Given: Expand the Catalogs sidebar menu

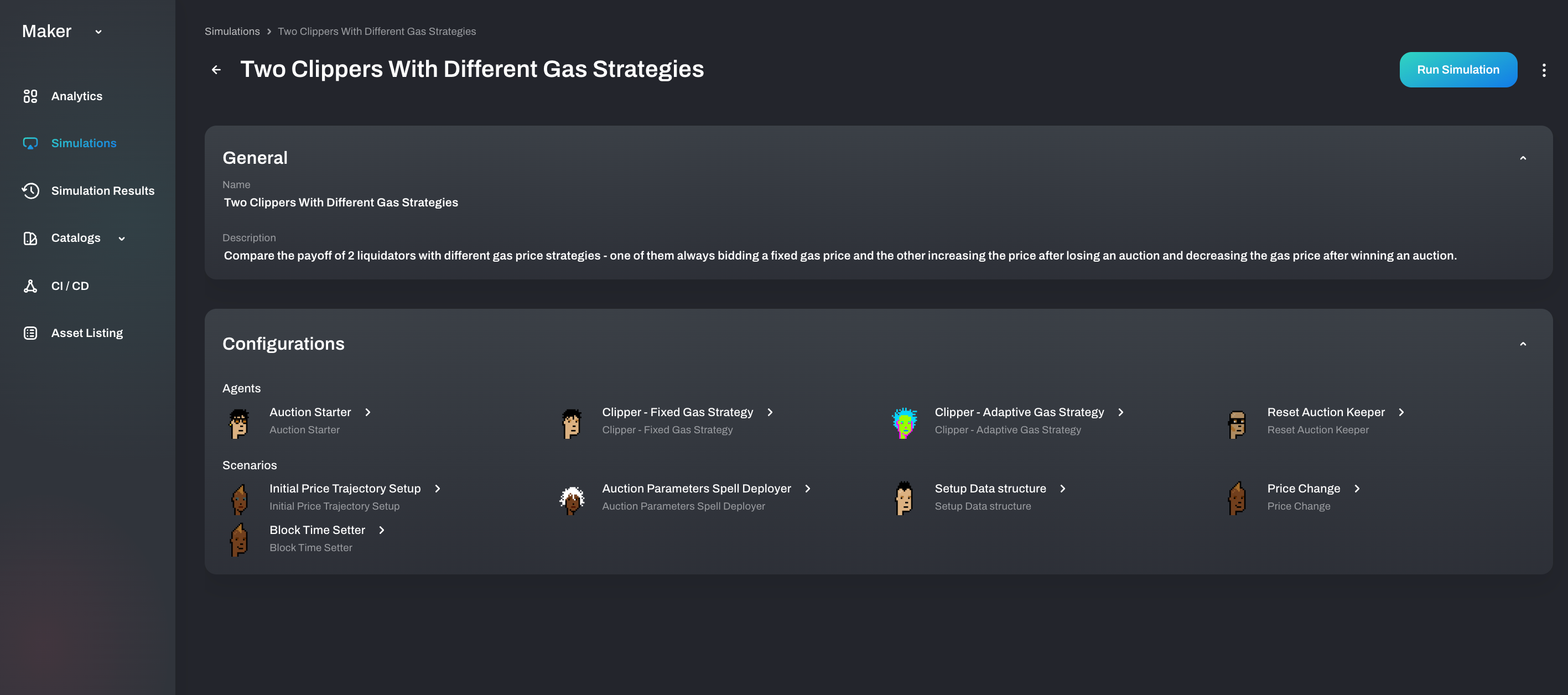Looking at the screenshot, I should (122, 238).
